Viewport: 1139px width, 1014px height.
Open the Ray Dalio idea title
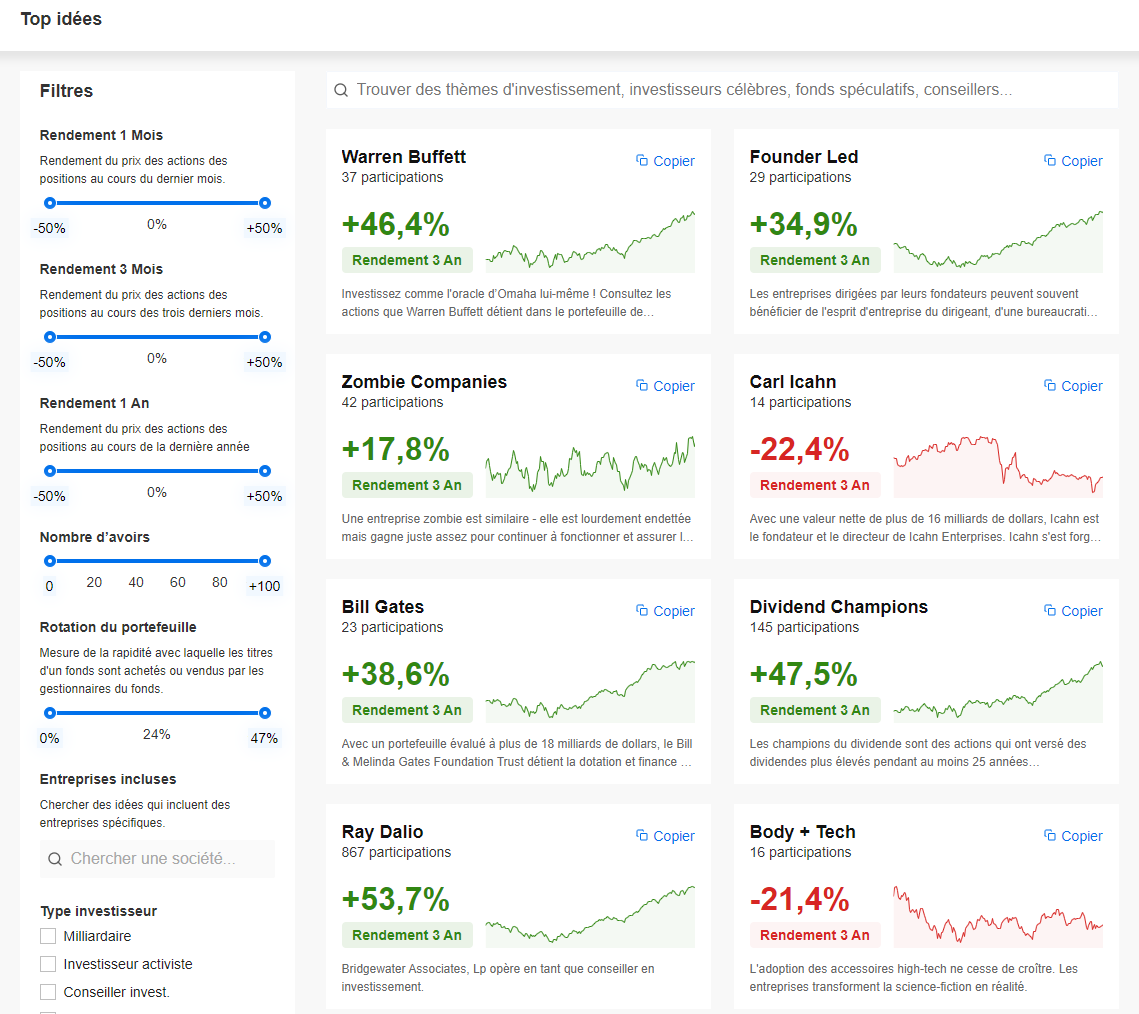(x=382, y=832)
